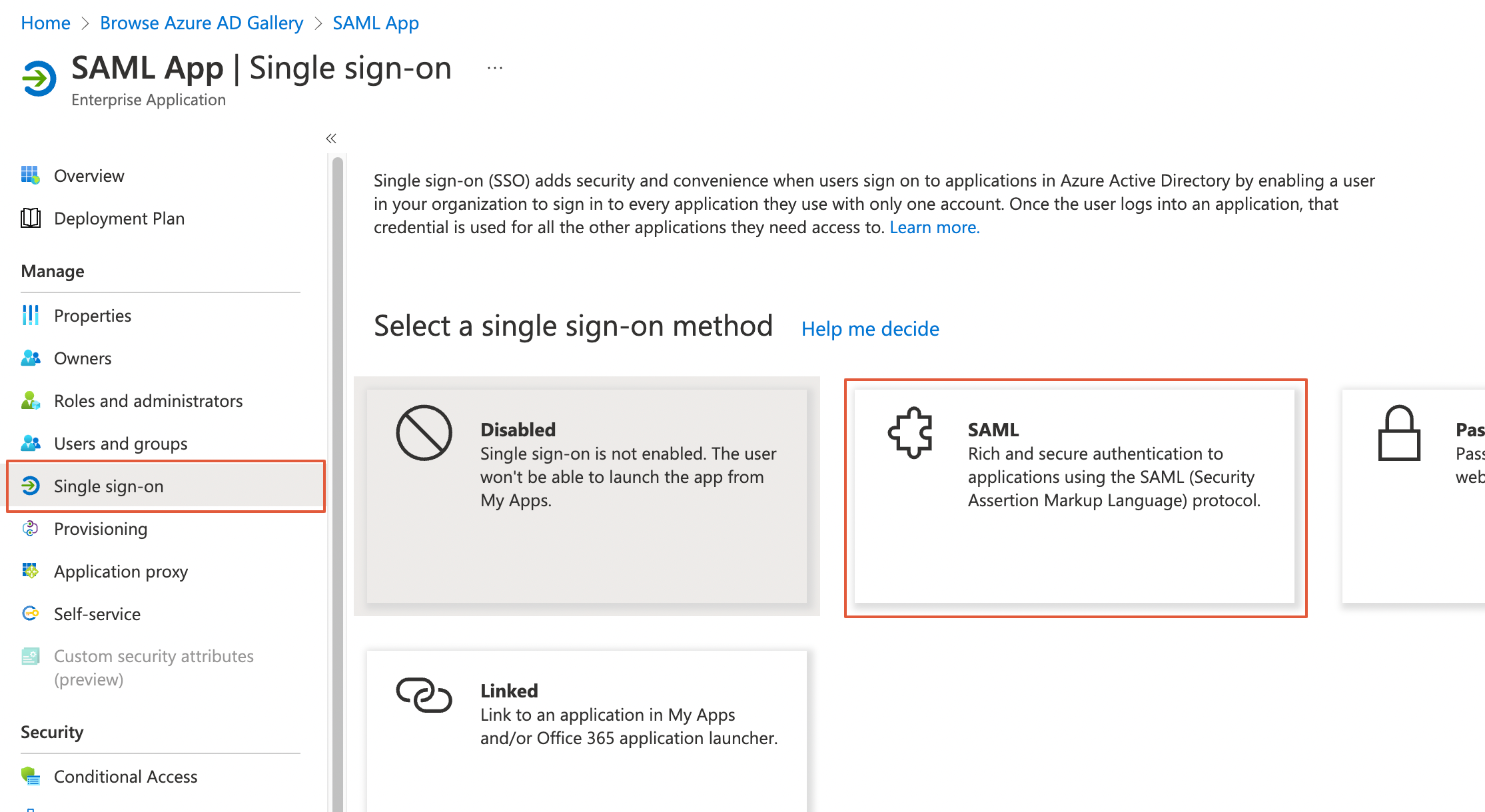This screenshot has height=812, width=1485.
Task: Open the ellipsis more options menu
Action: tap(495, 68)
